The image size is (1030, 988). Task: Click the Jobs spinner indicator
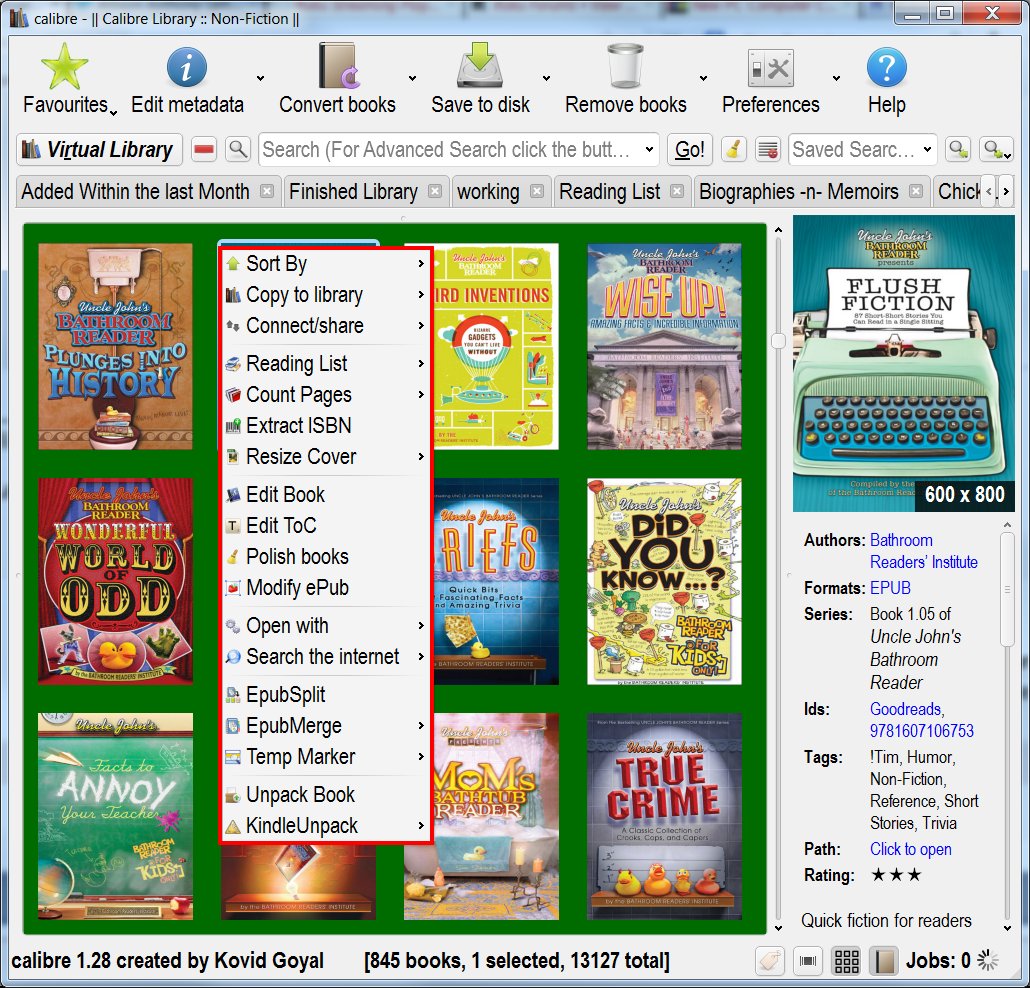pyautogui.click(x=987, y=960)
